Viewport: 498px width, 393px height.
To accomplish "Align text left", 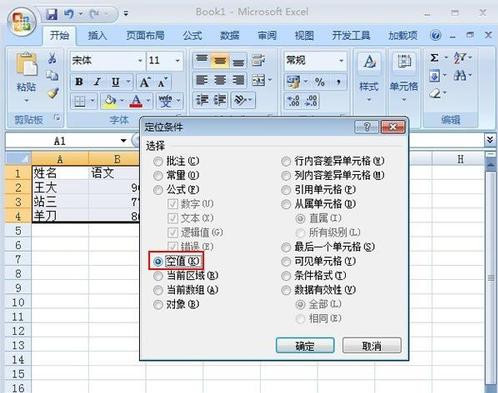I will (x=202, y=80).
